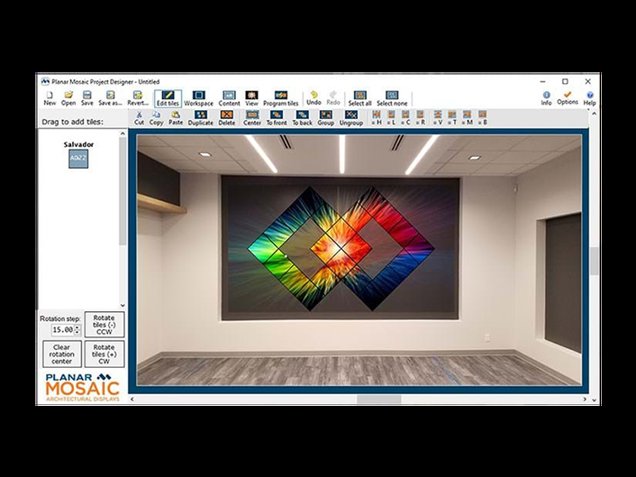Click the canvas vertical scroll down arrow
636x477 pixels.
coord(594,400)
